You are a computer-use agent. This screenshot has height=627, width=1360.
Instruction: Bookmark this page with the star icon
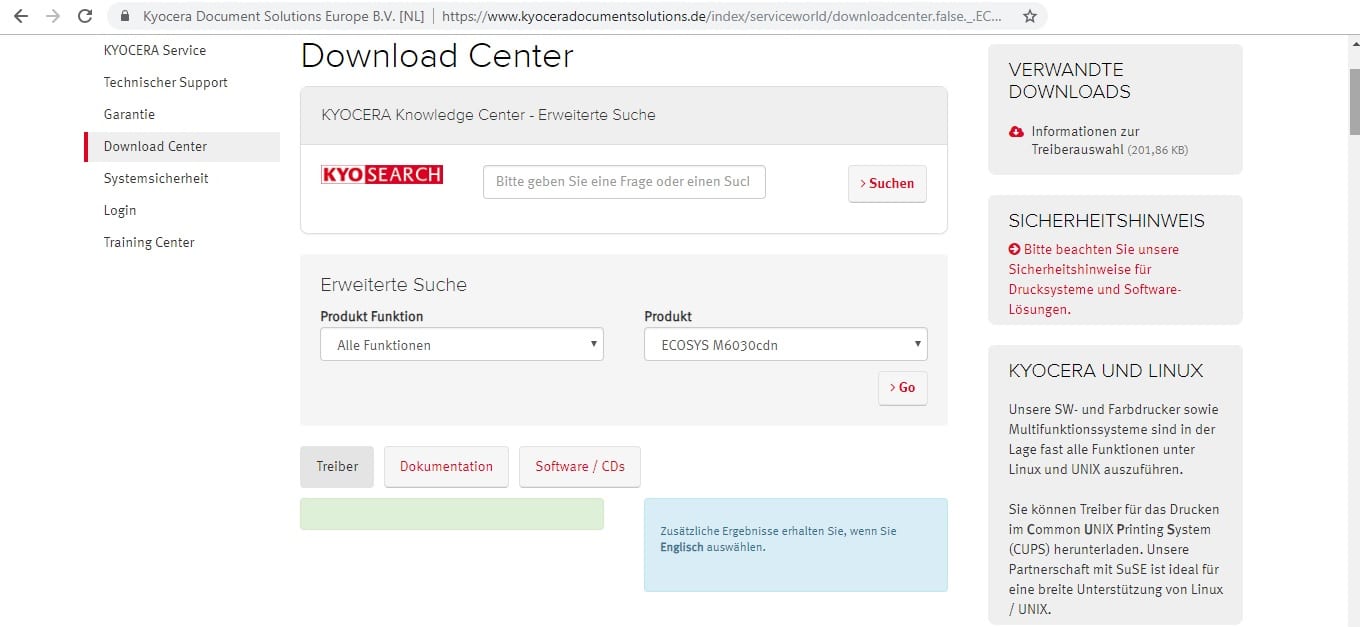(1029, 16)
